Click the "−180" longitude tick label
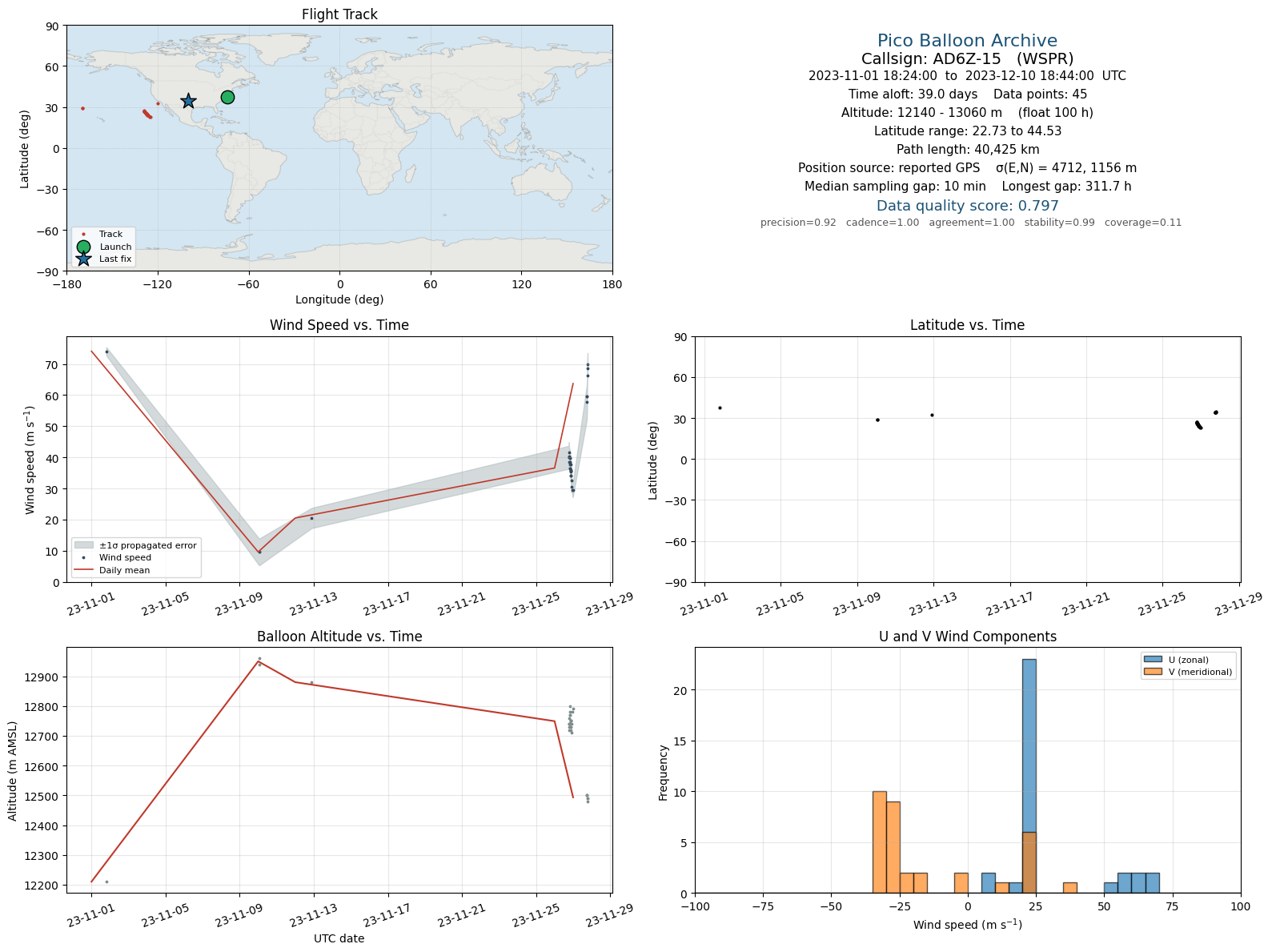 click(x=66, y=283)
